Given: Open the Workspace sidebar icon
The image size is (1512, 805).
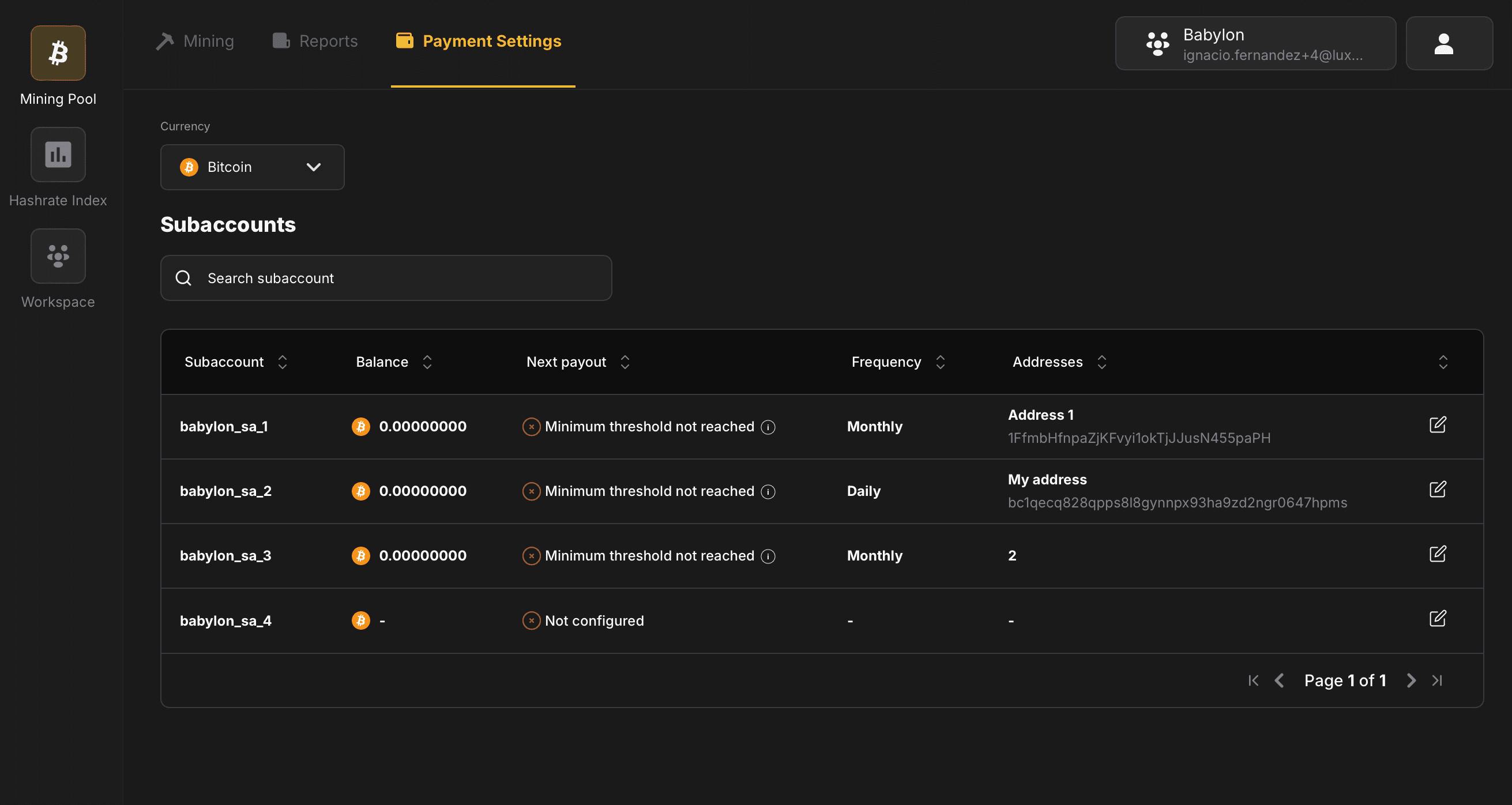Looking at the screenshot, I should [x=58, y=256].
